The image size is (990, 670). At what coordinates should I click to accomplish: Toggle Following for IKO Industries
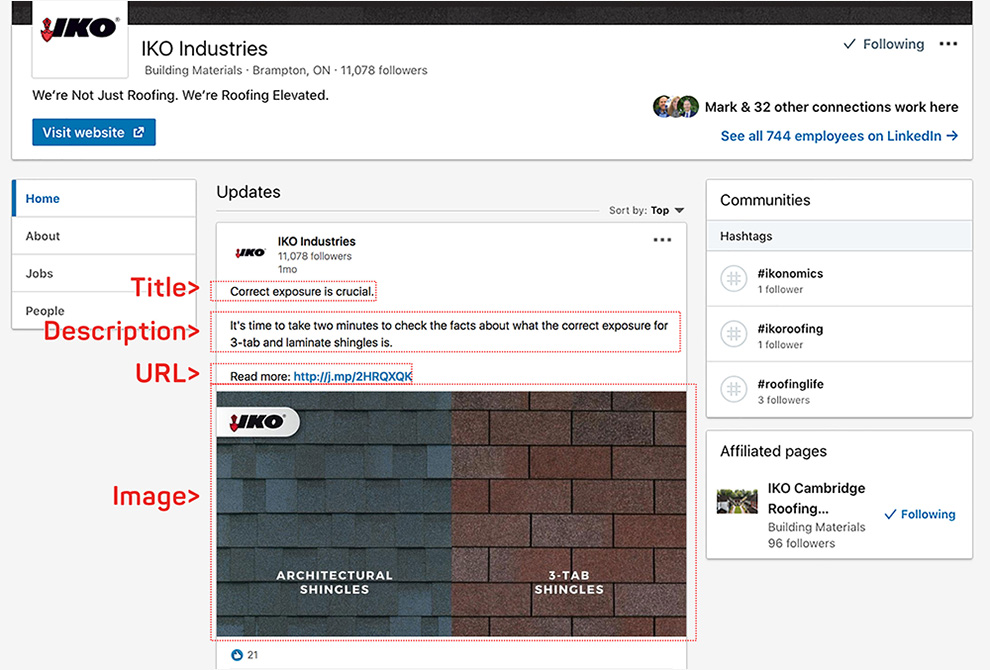[883, 44]
